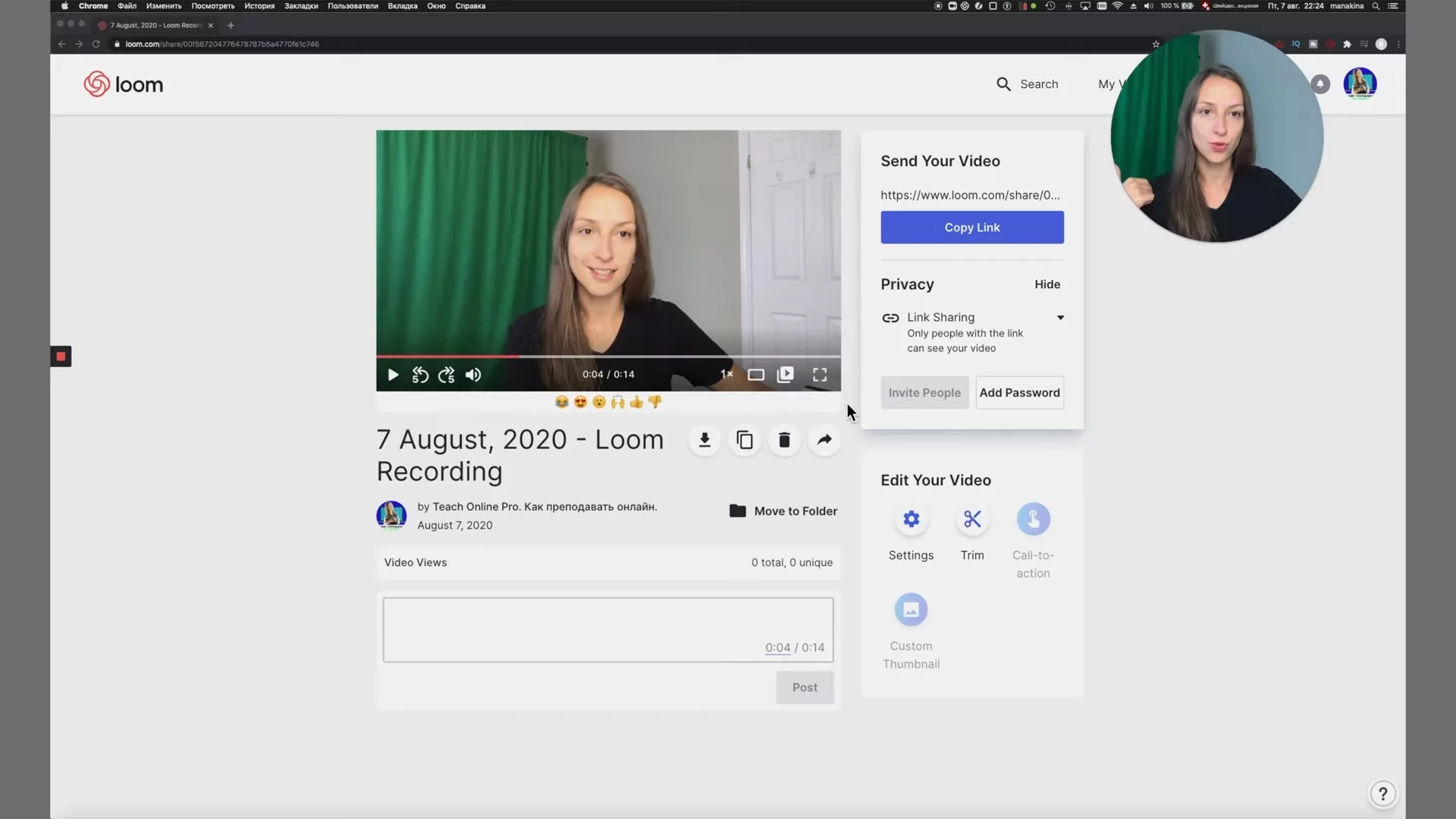Open Chrome menu in menu bar
This screenshot has width=1456, height=819.
point(93,6)
